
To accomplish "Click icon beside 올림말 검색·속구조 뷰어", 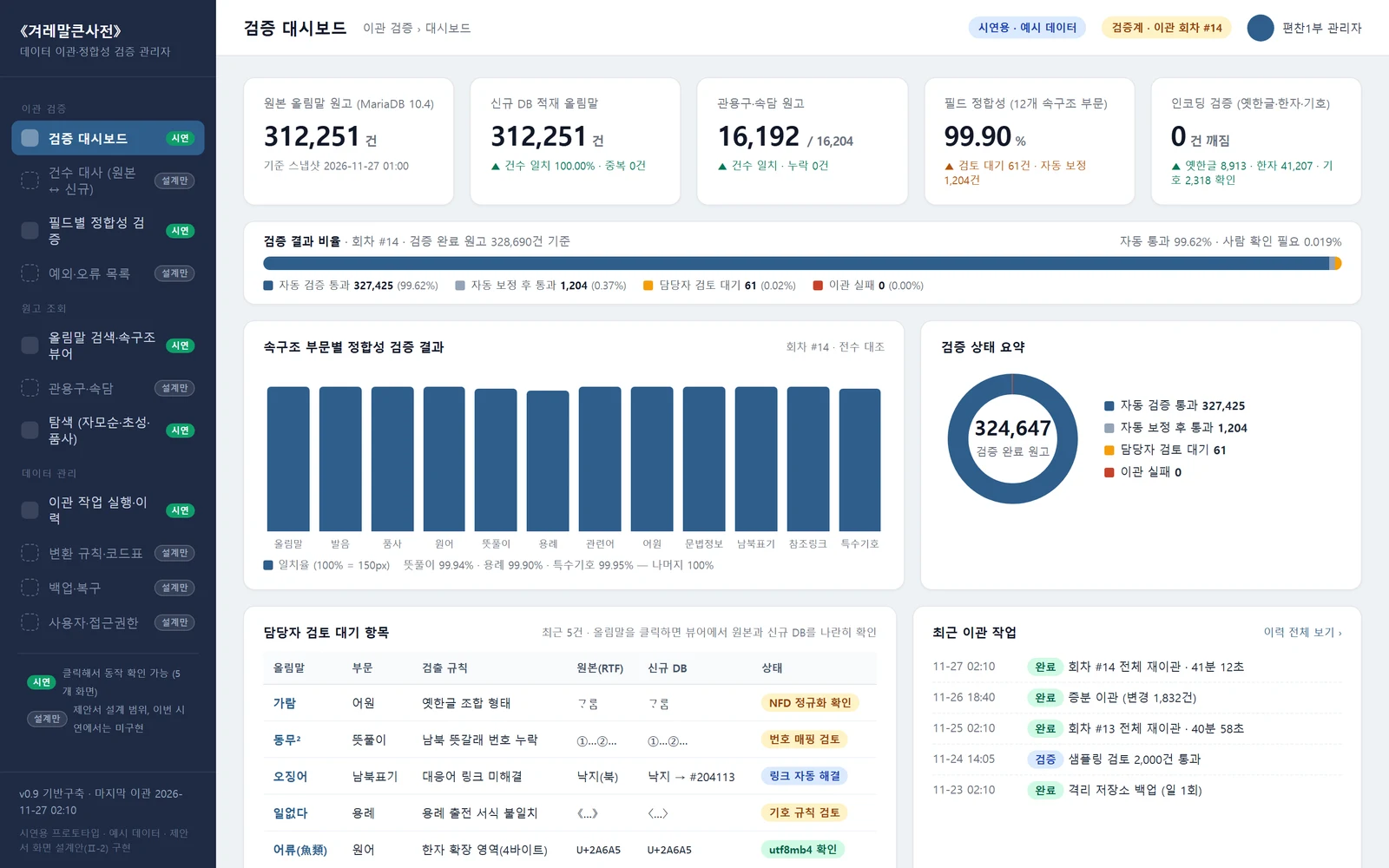I will tap(30, 345).
